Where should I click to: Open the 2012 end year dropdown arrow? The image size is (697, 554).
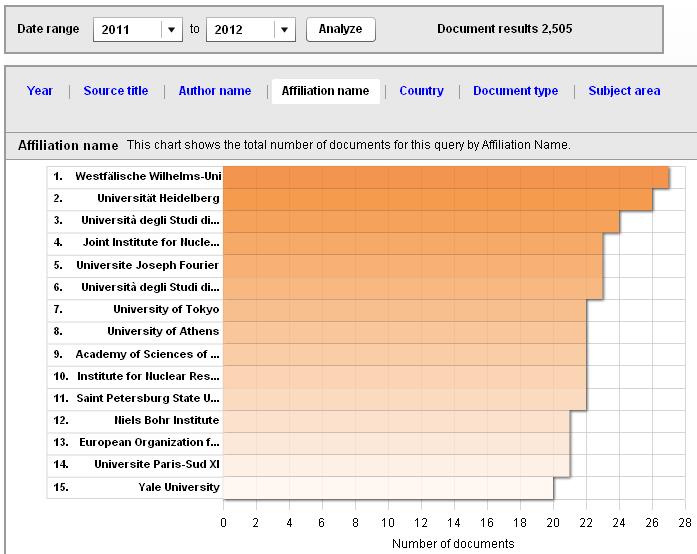coord(284,30)
